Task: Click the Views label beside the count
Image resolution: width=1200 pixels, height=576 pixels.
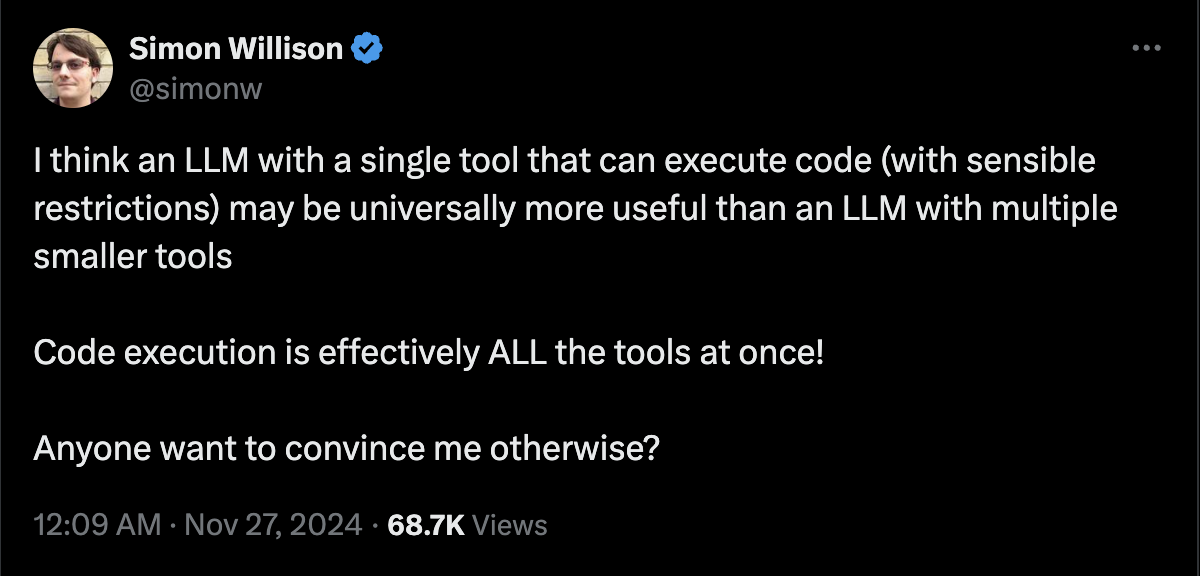Action: click(x=509, y=525)
